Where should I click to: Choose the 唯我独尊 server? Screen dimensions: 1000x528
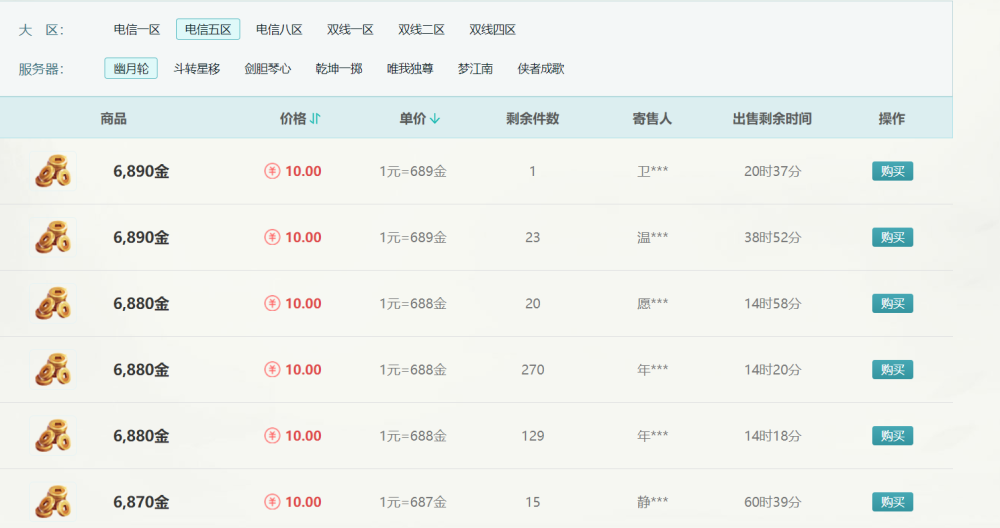coord(410,69)
